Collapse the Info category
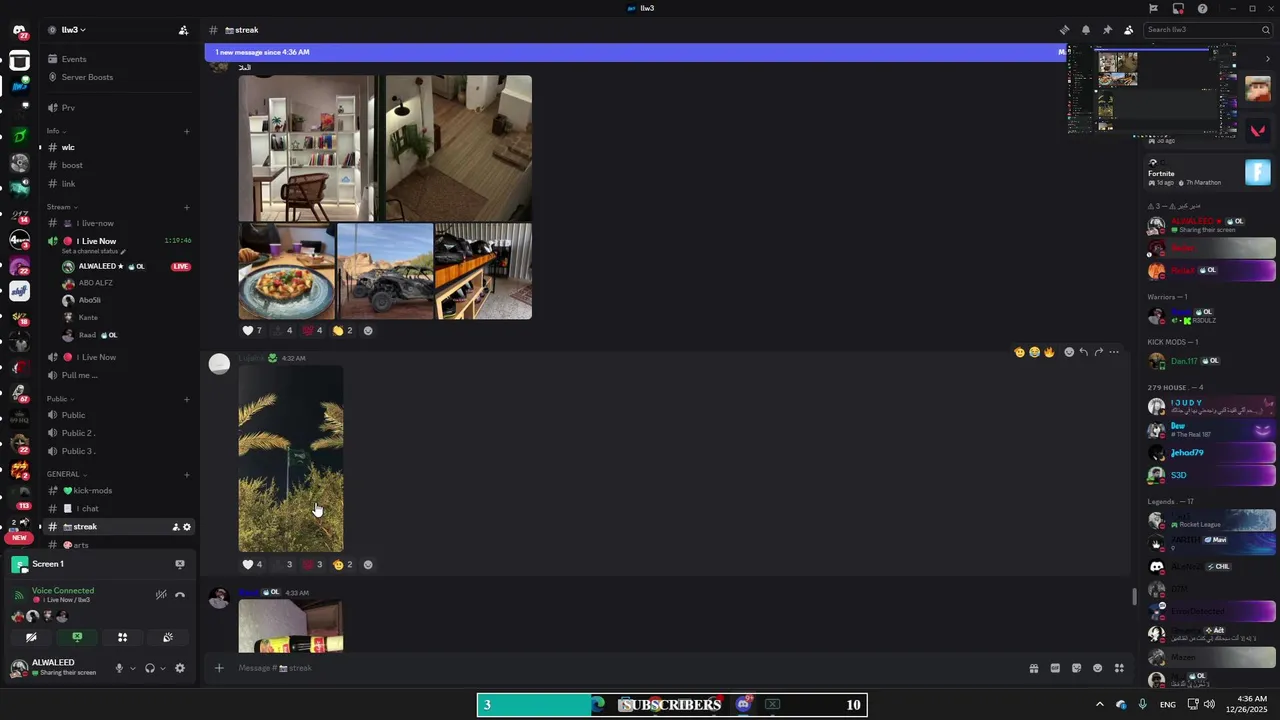The image size is (1280, 720). pos(55,131)
